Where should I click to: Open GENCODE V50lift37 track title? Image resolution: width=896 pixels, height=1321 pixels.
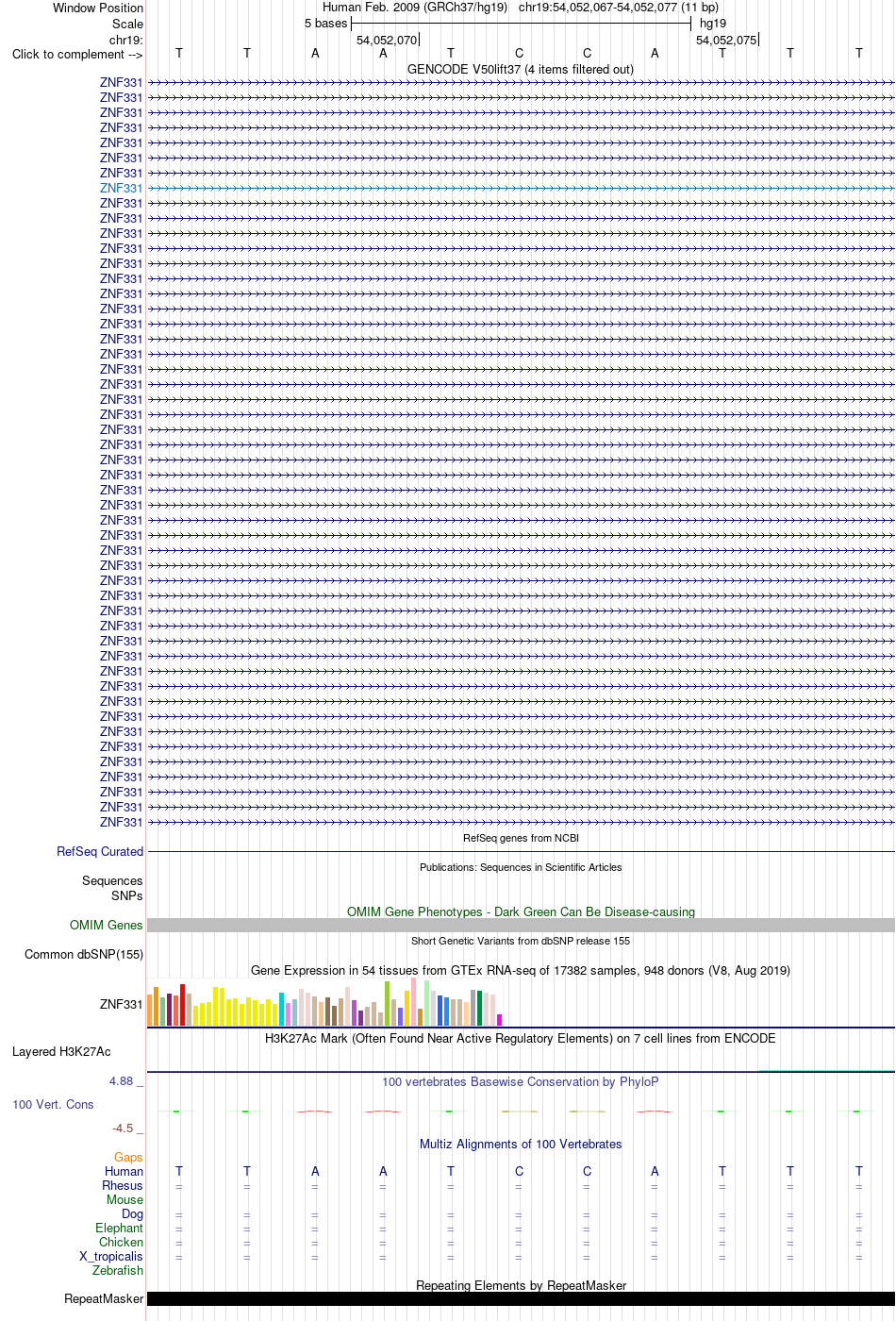pyautogui.click(x=521, y=69)
